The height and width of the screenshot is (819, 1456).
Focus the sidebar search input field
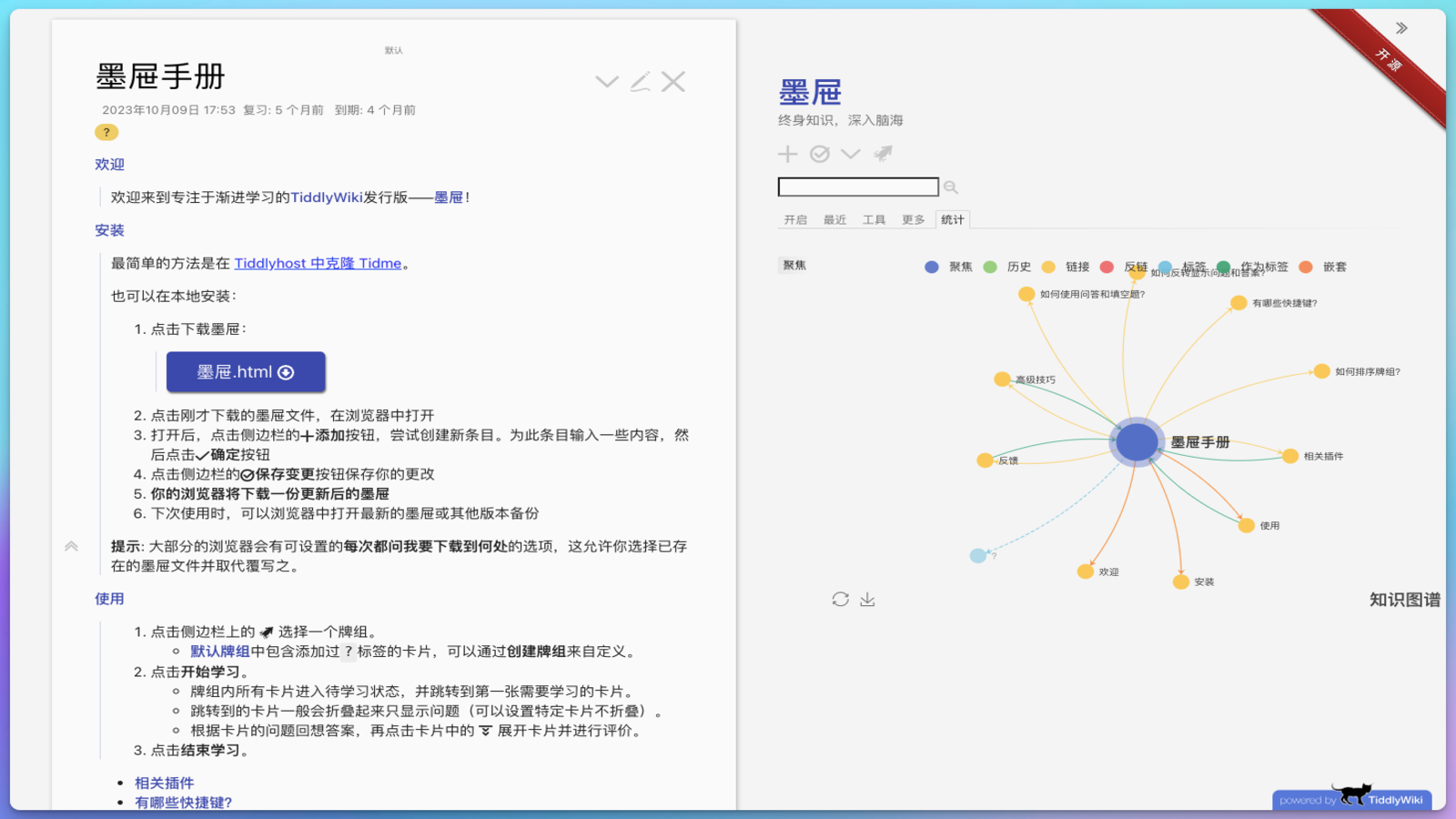857,187
